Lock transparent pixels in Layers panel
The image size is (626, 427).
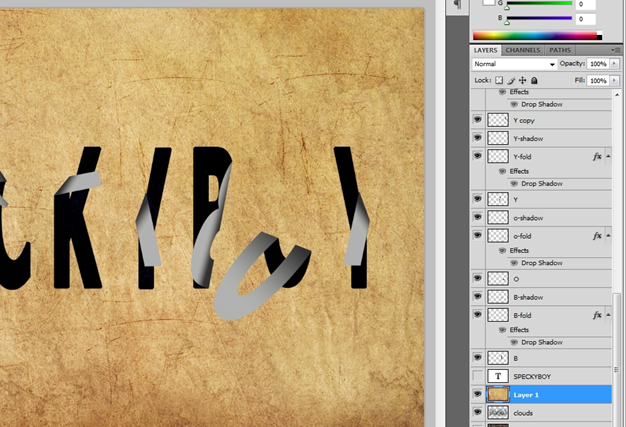(499, 81)
